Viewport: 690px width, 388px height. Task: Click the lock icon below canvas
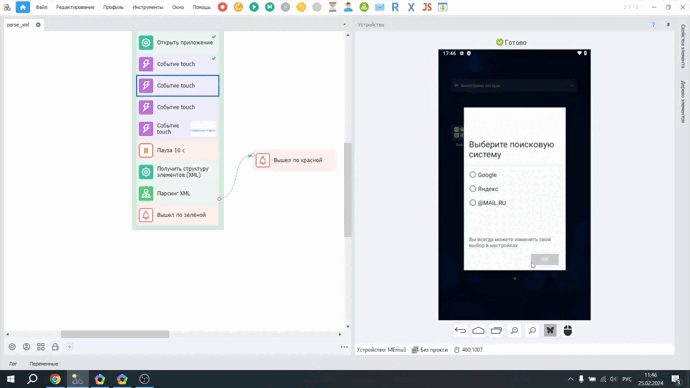coord(55,347)
